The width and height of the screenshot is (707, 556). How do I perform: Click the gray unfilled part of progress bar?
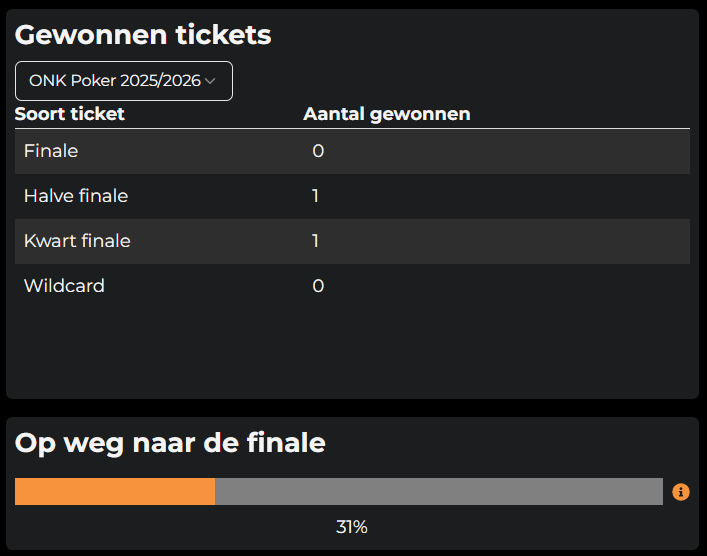click(439, 492)
